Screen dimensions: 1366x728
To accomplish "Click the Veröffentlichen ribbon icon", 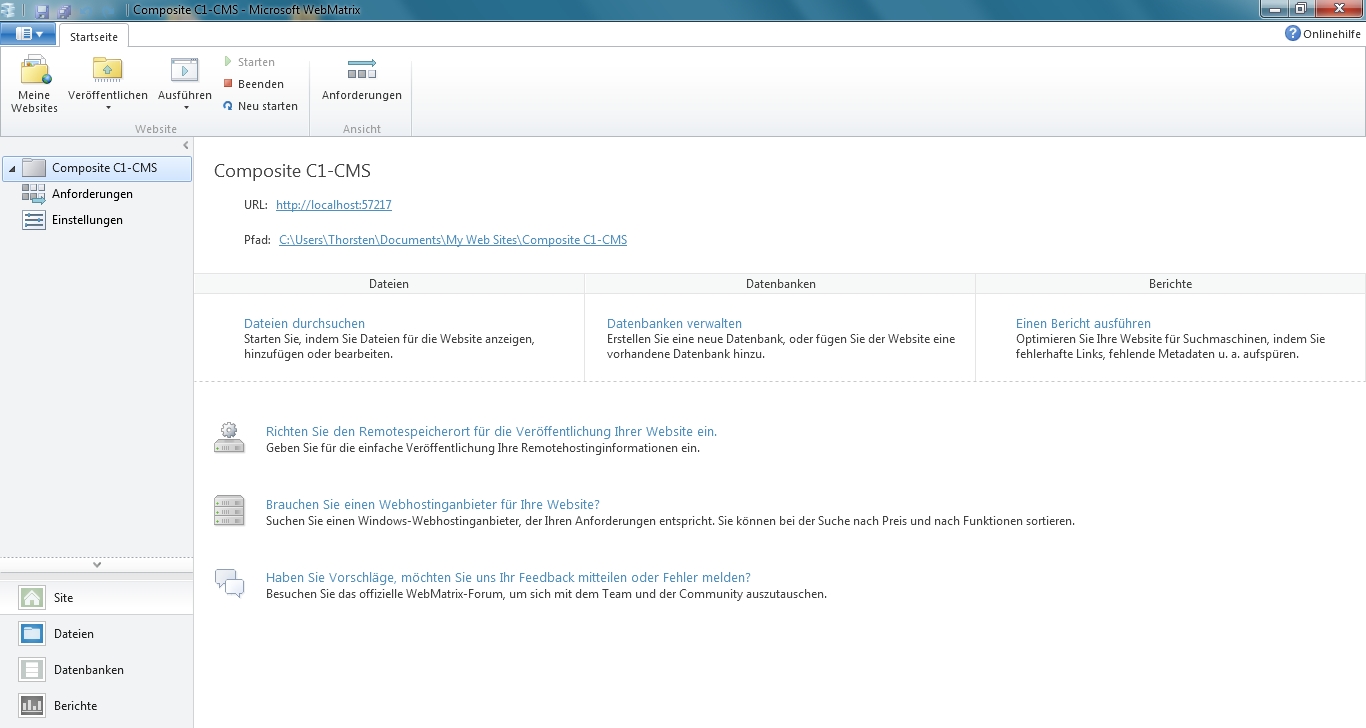I will click(x=107, y=70).
